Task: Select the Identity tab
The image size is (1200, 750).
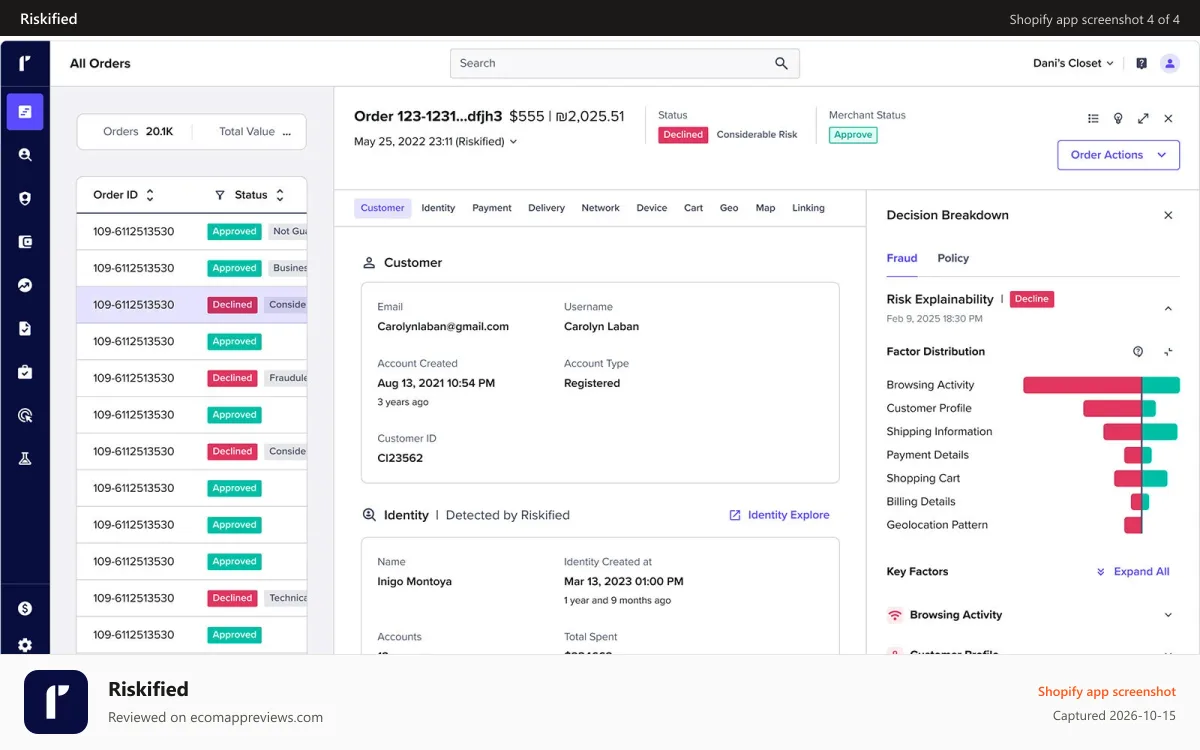Action: (438, 208)
